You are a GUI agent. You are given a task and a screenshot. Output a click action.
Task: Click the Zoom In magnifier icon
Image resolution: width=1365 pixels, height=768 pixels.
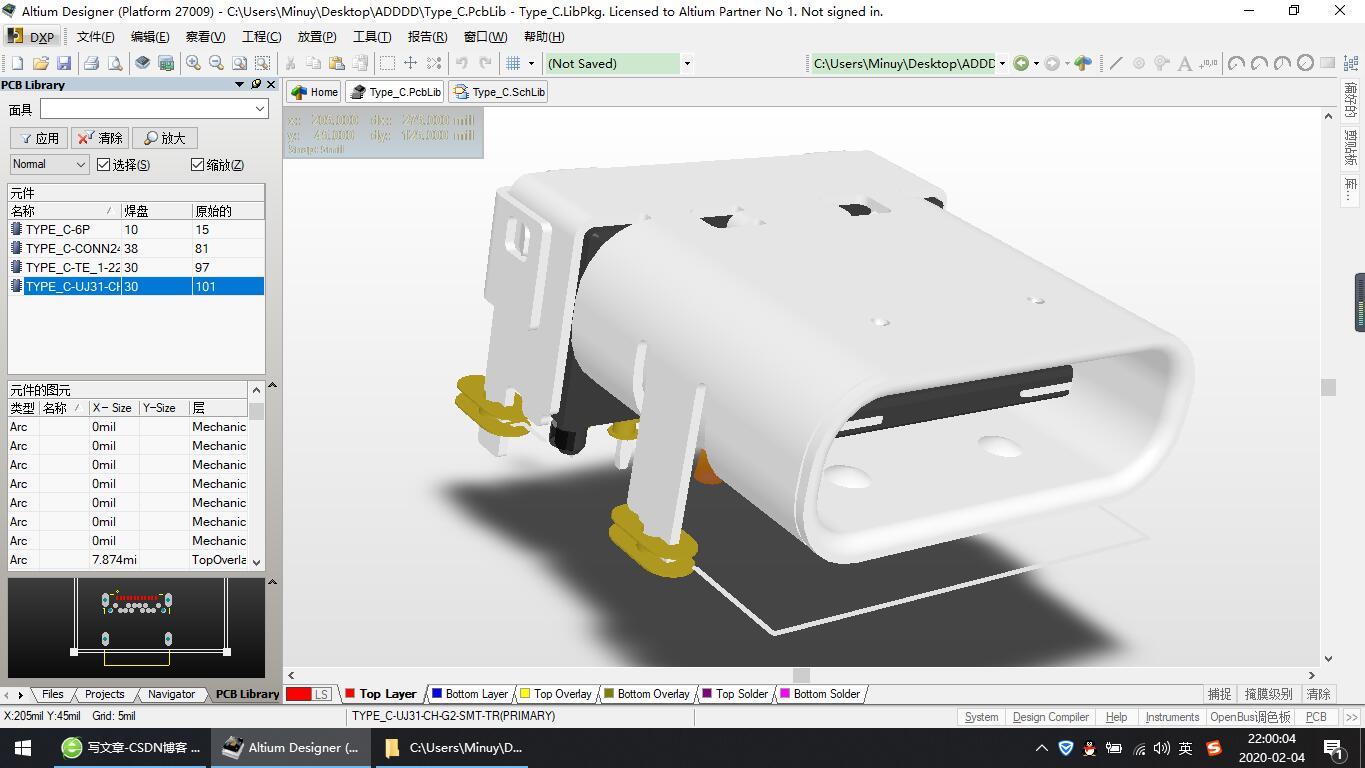click(193, 63)
